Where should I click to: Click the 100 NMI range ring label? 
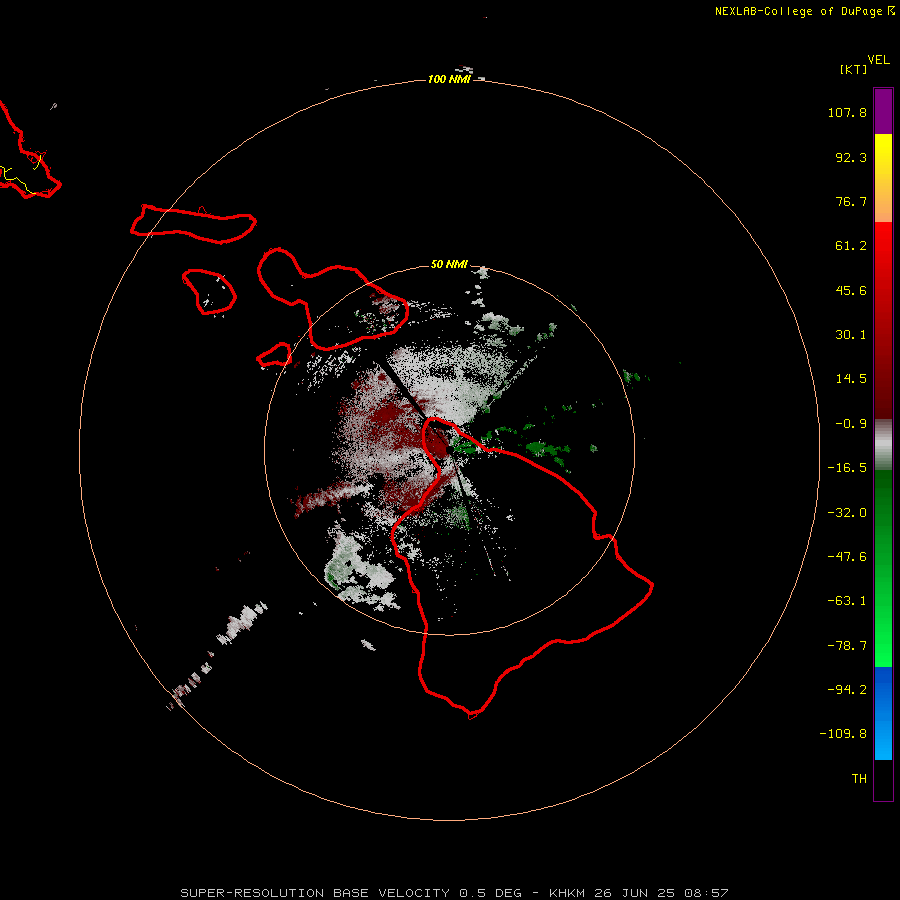point(449,79)
